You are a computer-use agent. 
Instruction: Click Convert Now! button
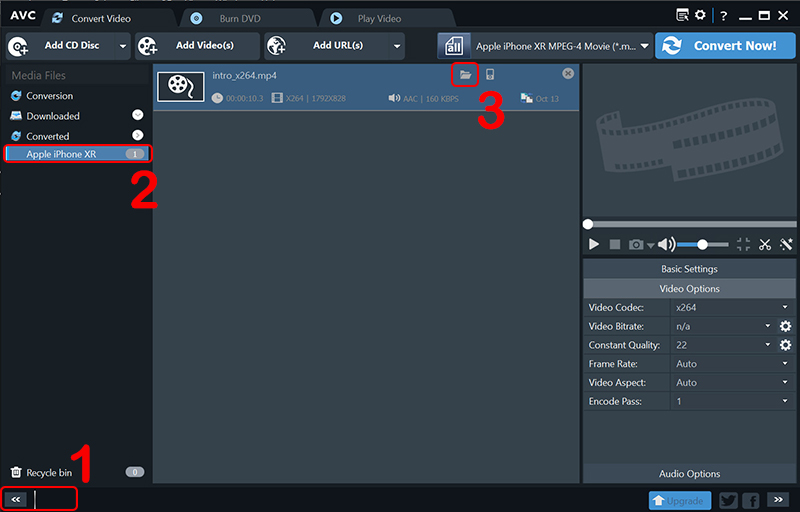[725, 46]
